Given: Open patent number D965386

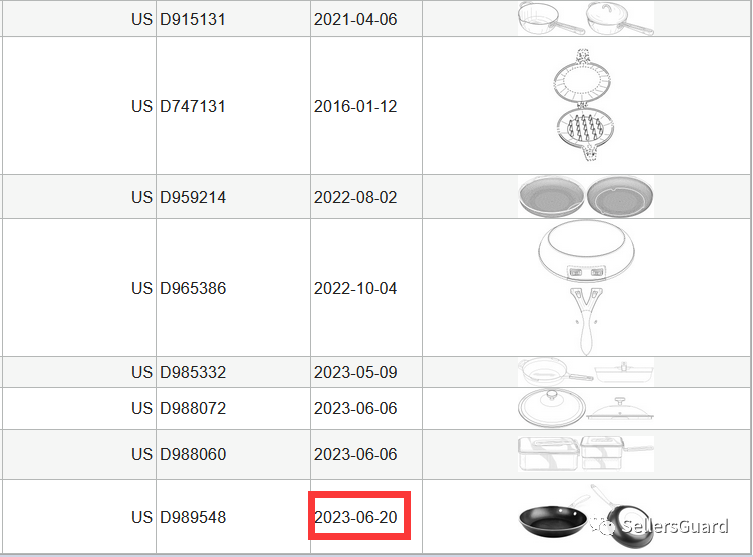Looking at the screenshot, I should click(193, 288).
